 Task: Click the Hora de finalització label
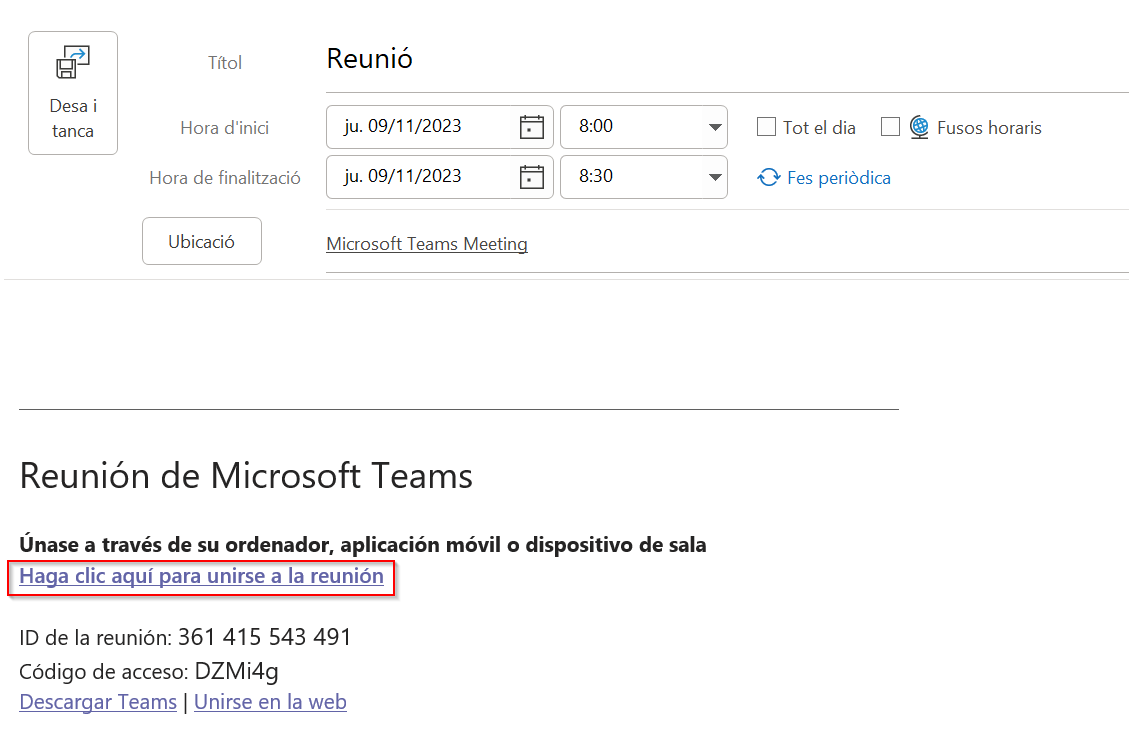[x=225, y=178]
